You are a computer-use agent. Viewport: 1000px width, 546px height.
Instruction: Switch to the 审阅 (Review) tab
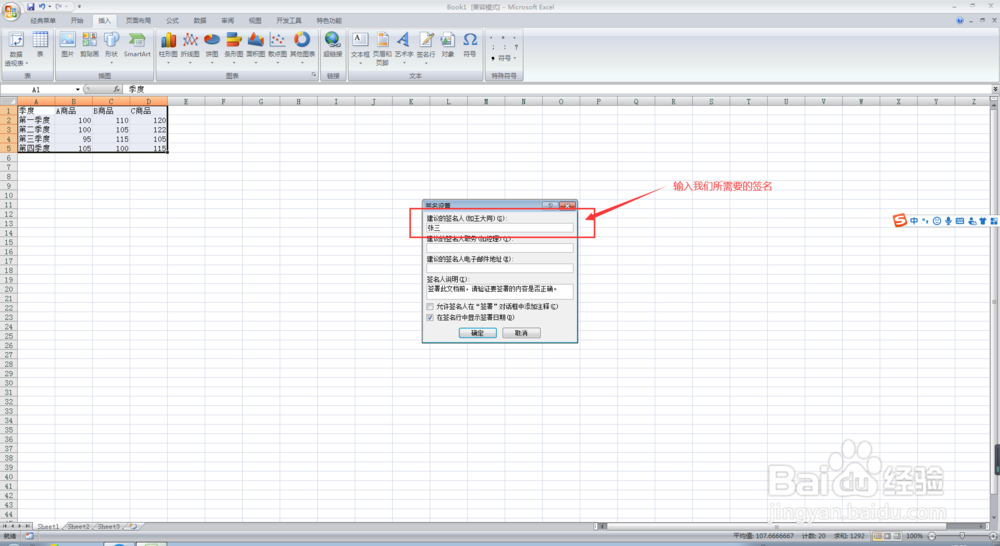[x=228, y=20]
